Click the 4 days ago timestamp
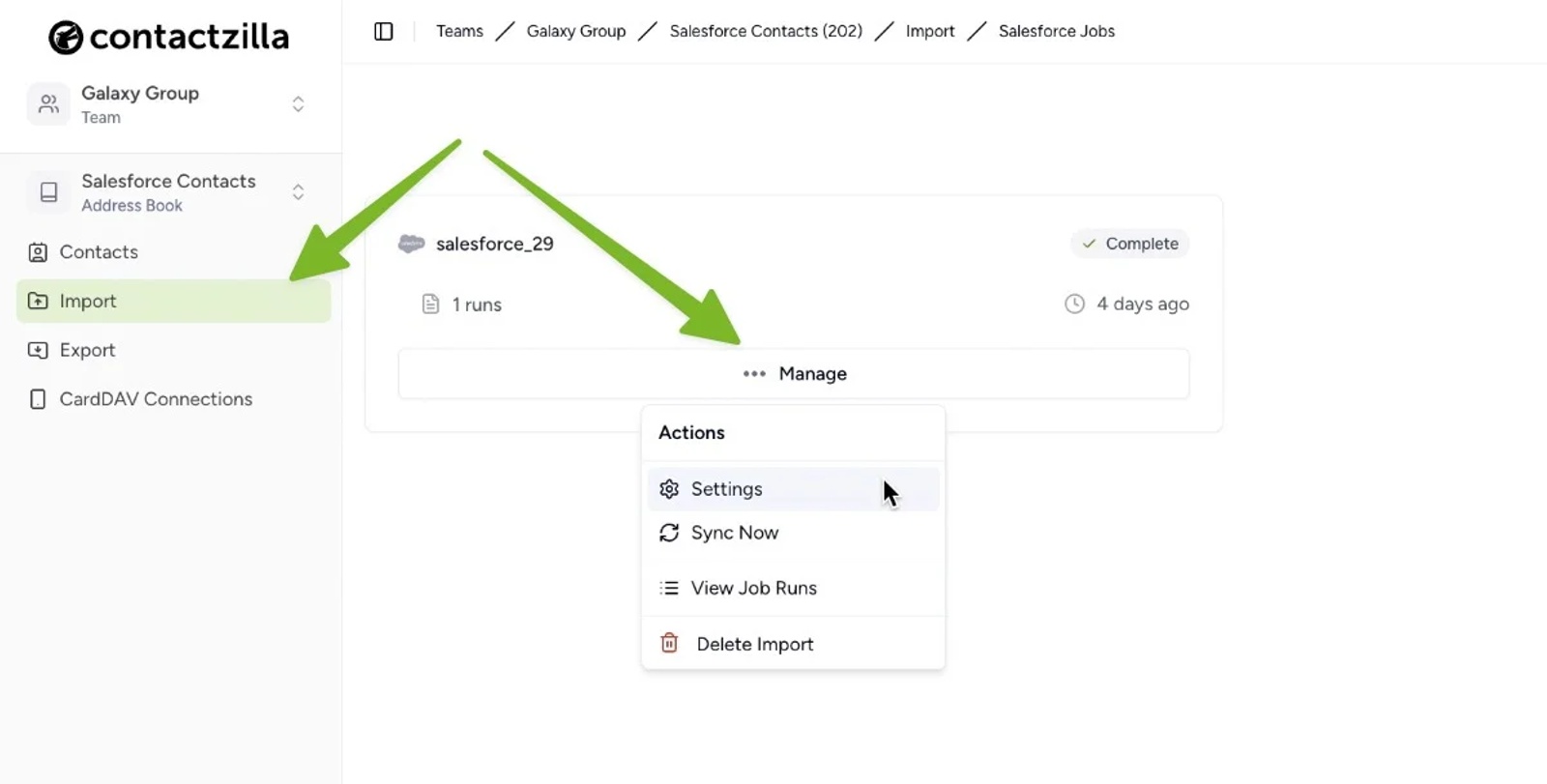The height and width of the screenshot is (784, 1547). coord(1143,304)
